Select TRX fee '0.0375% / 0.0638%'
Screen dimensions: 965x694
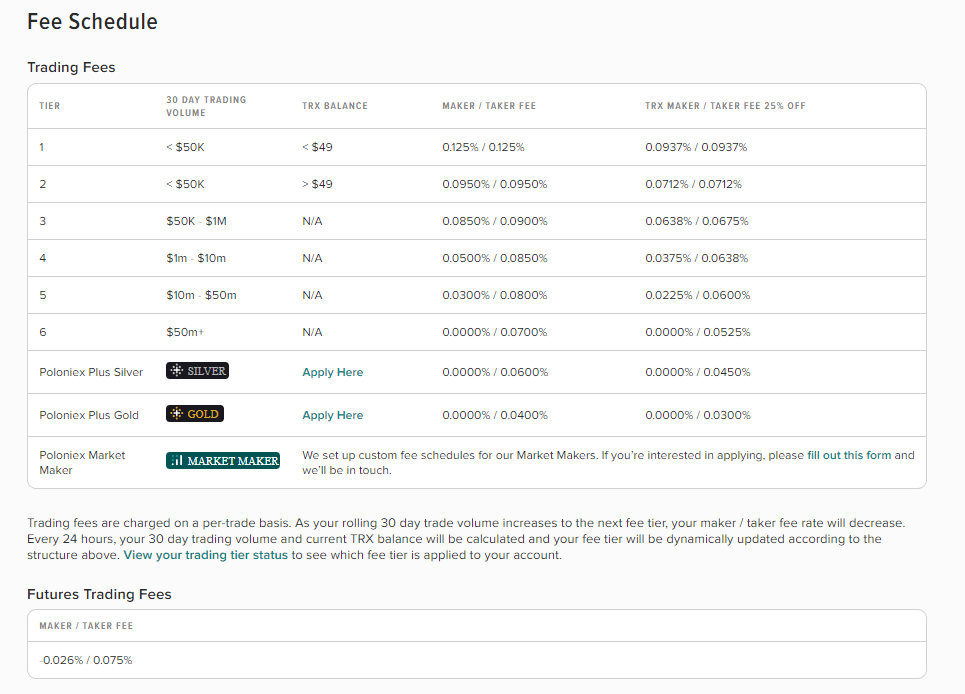697,258
